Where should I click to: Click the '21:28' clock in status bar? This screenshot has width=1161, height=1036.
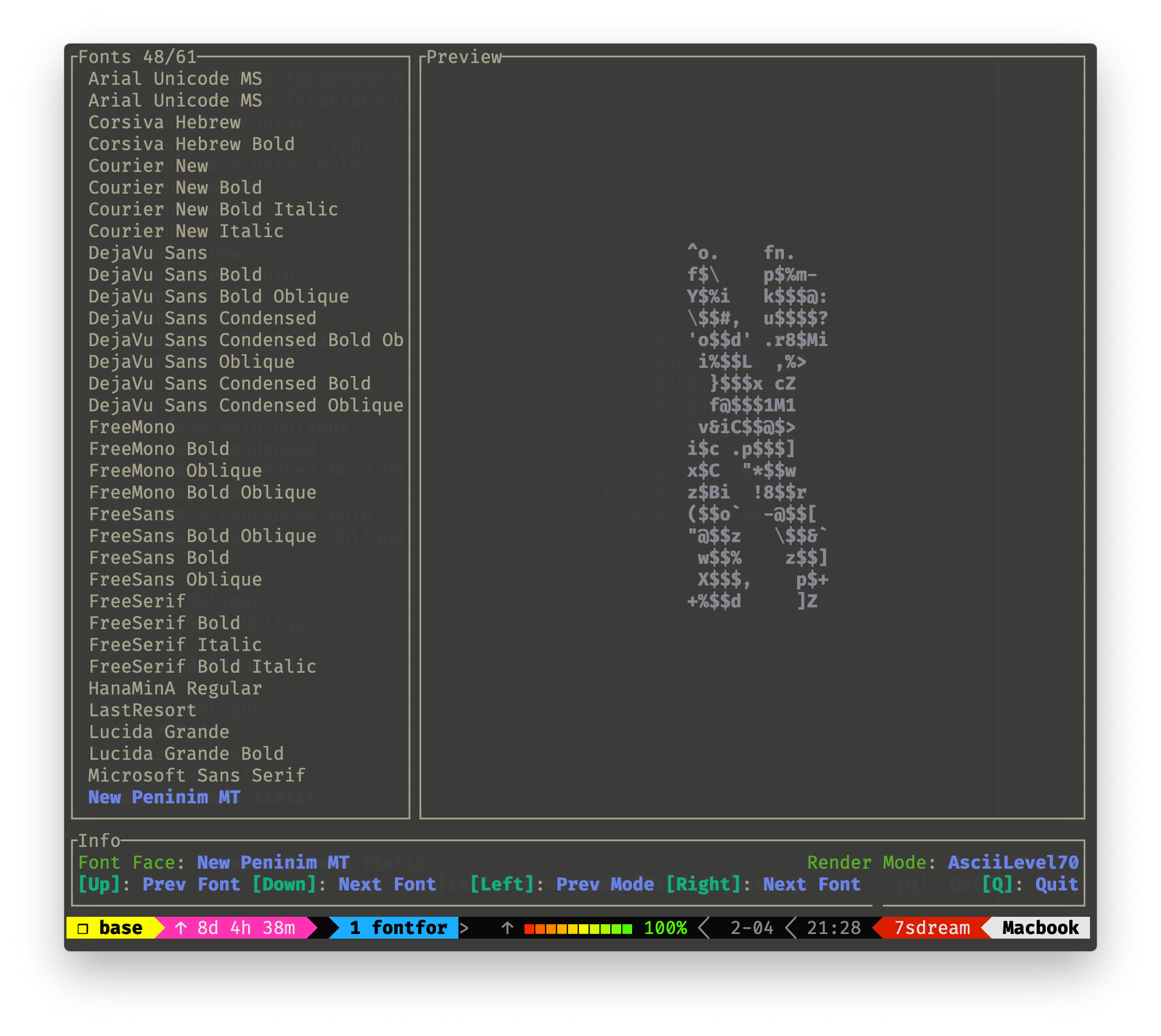834,928
